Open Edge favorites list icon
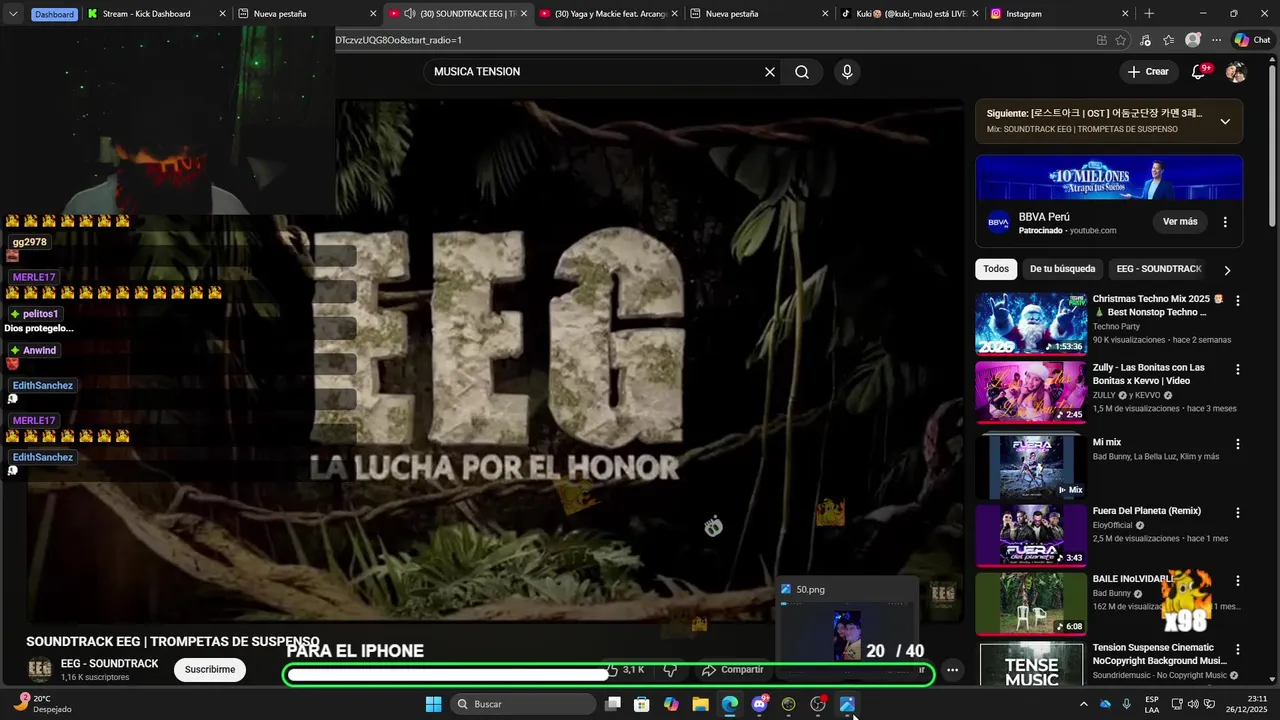Image resolution: width=1280 pixels, height=720 pixels. click(1169, 40)
